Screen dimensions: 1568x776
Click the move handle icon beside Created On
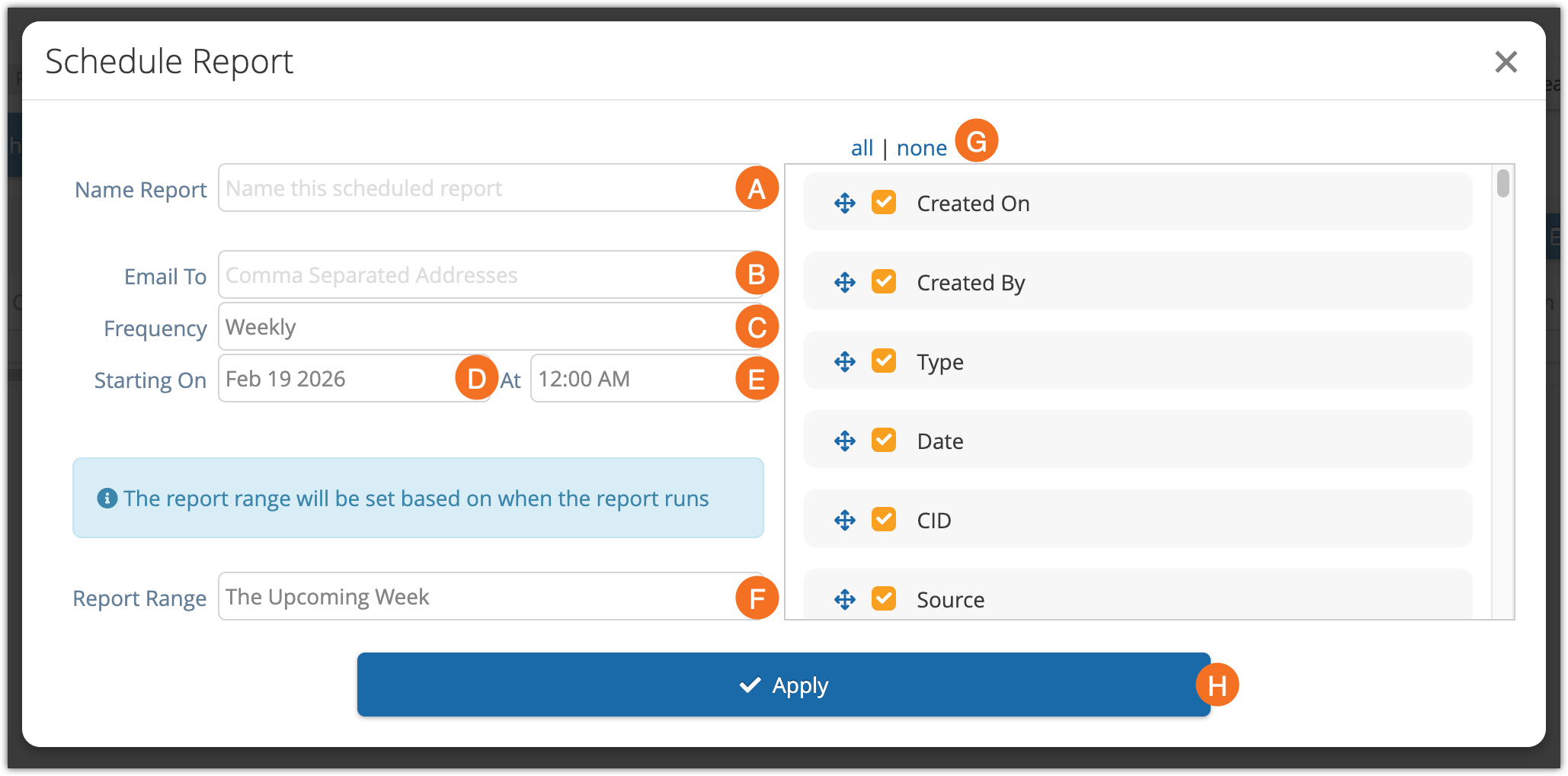point(844,204)
